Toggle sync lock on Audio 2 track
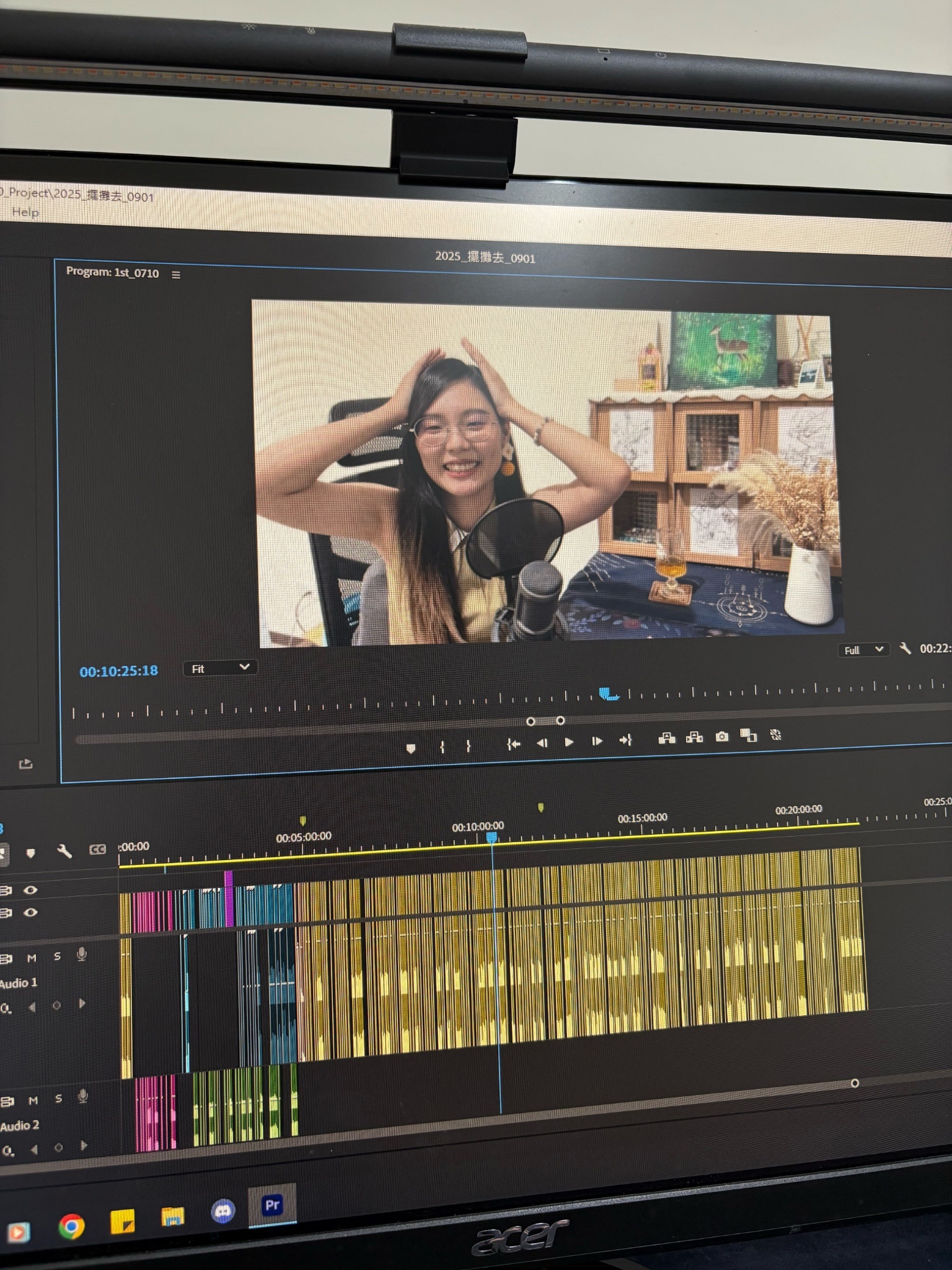Viewport: 952px width, 1270px height. [7, 1101]
